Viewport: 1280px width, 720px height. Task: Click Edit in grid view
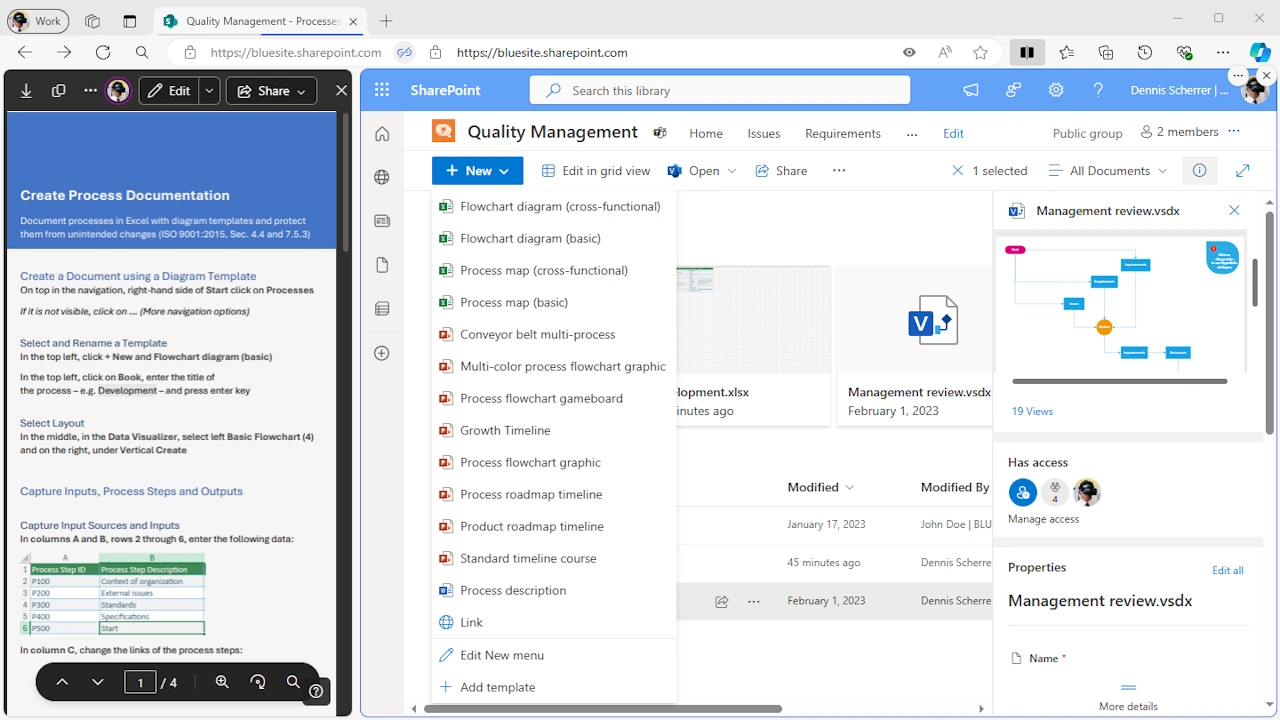click(x=596, y=171)
